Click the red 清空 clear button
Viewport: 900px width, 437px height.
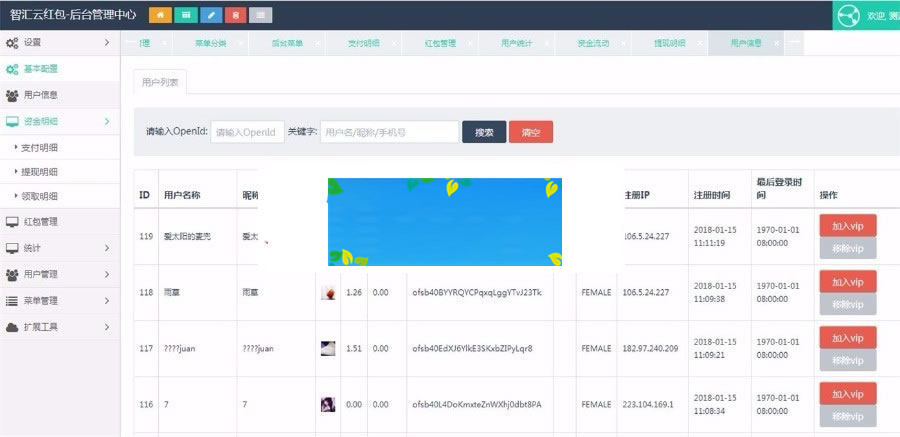click(x=530, y=132)
